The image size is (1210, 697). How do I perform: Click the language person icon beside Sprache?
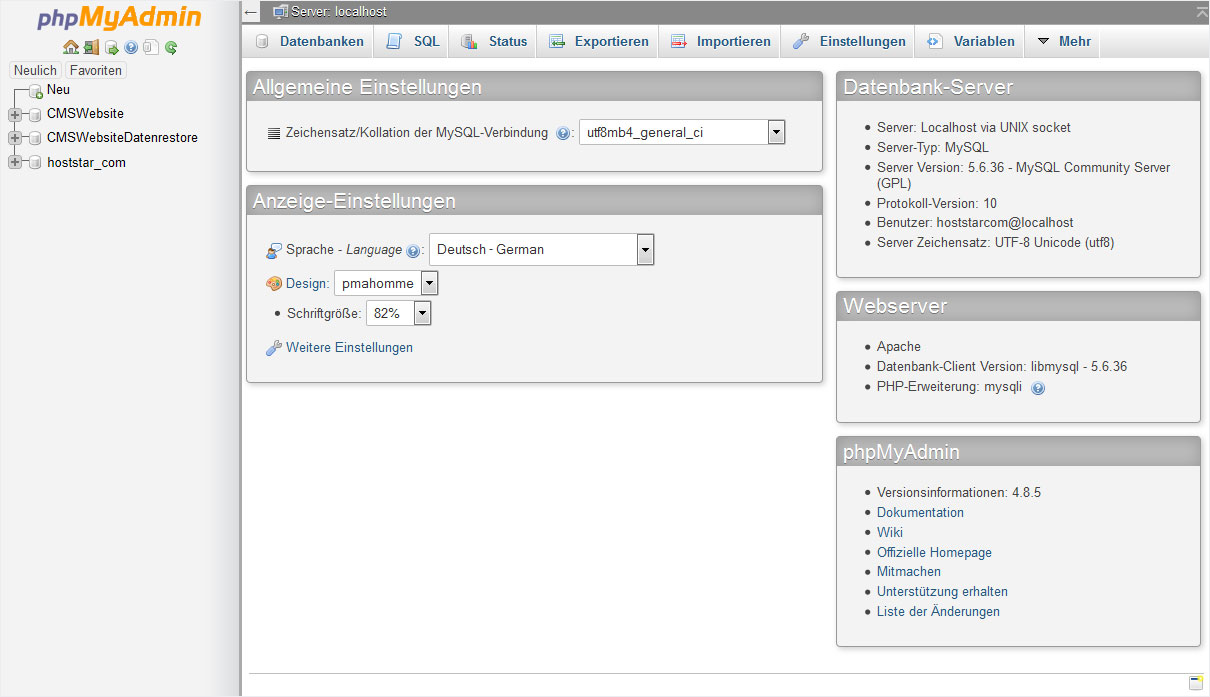click(274, 250)
